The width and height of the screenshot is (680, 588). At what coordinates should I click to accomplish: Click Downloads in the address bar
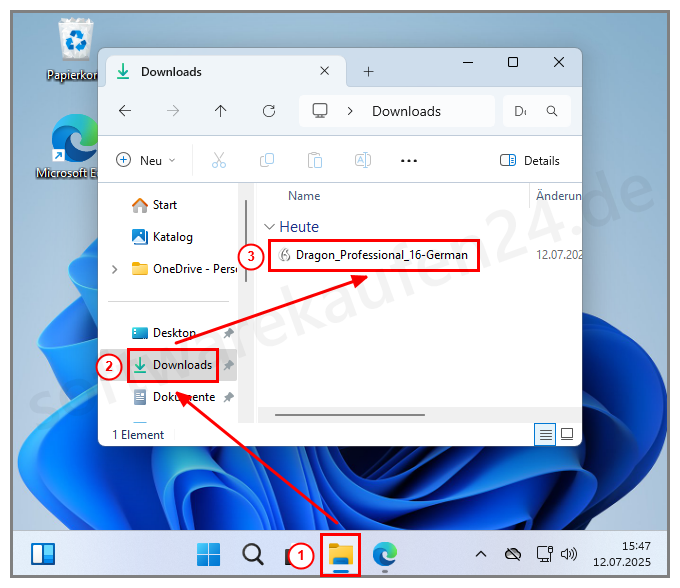[406, 111]
